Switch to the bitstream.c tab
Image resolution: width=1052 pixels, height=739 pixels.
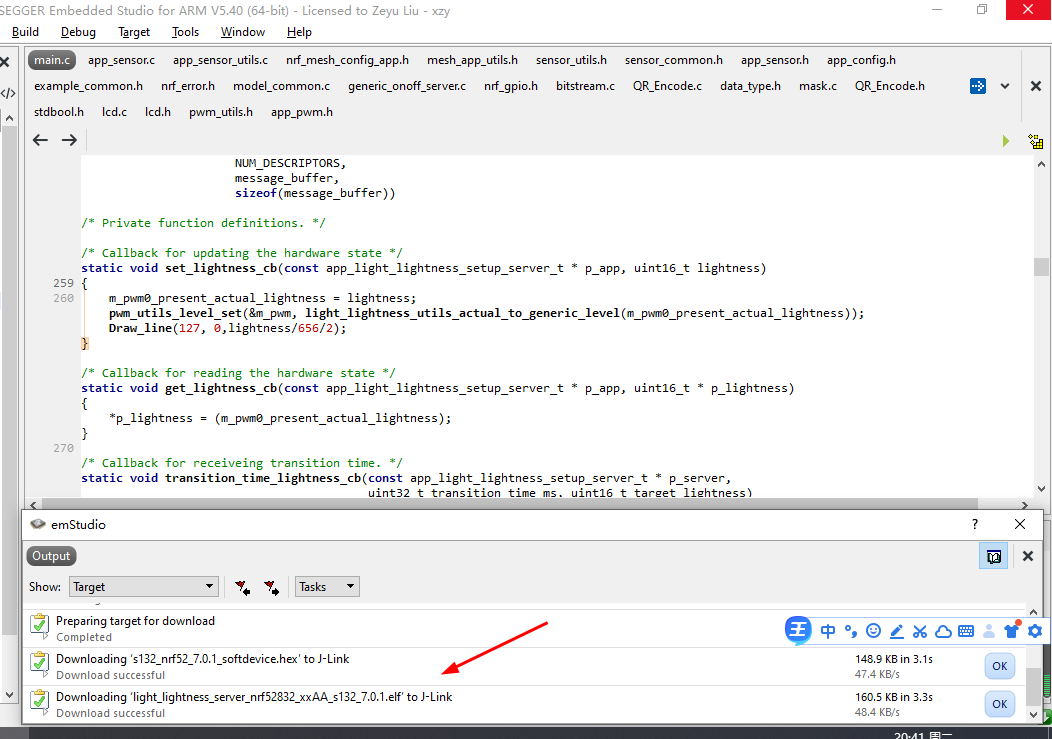coord(585,87)
